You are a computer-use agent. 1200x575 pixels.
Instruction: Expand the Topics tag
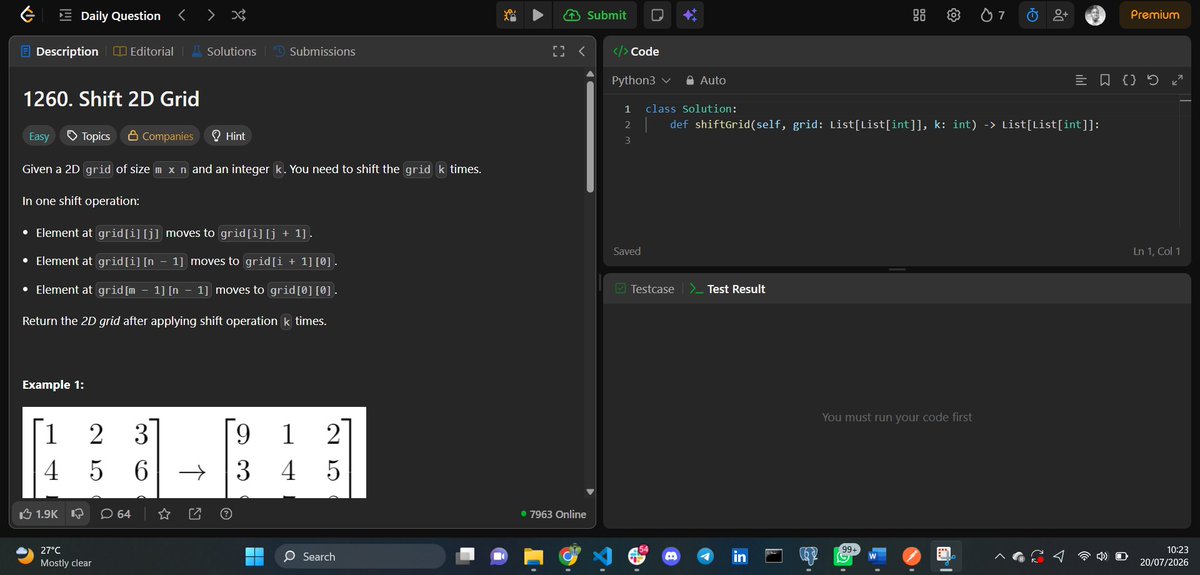(x=87, y=136)
